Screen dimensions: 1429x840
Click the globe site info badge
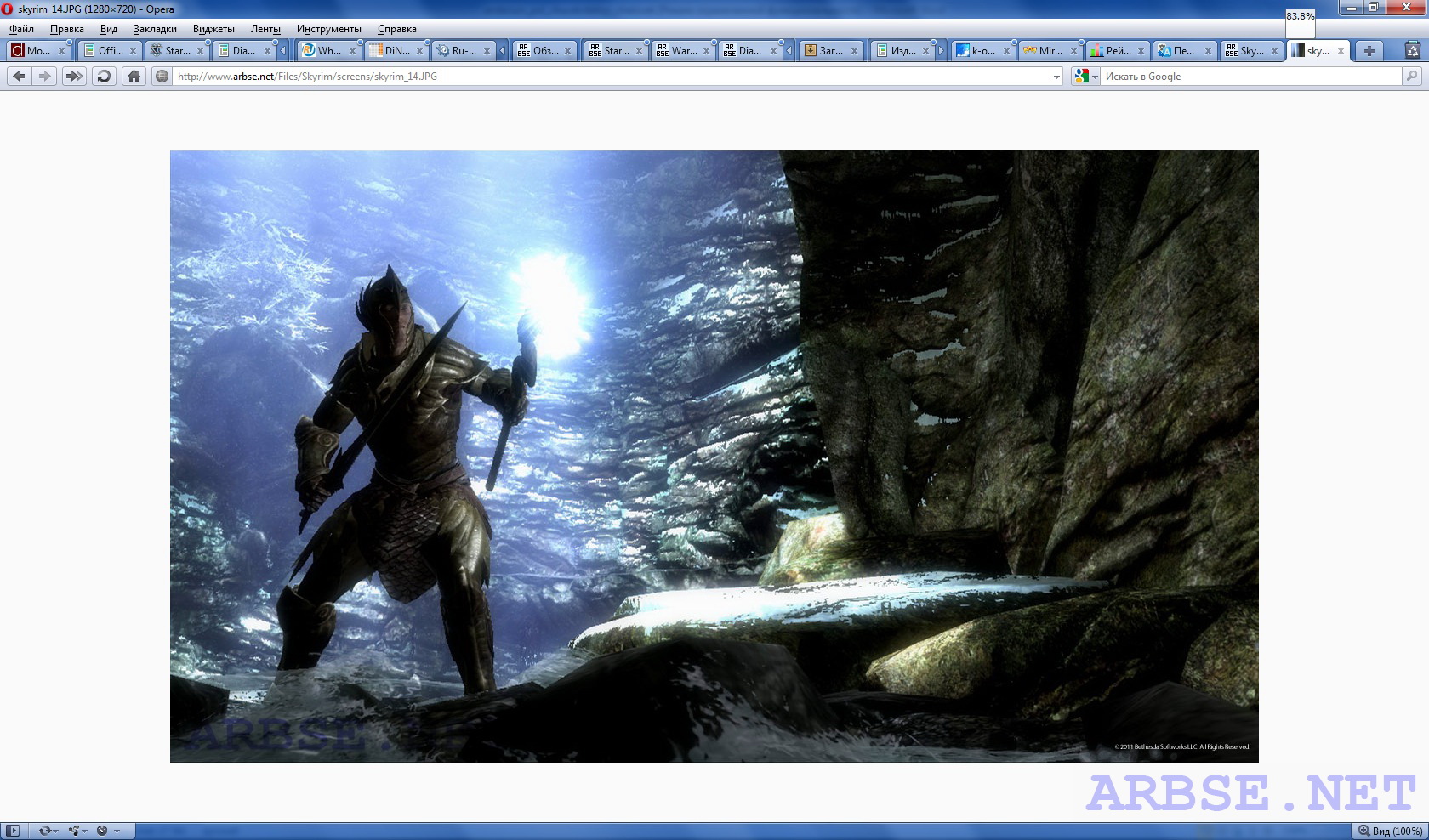point(162,76)
